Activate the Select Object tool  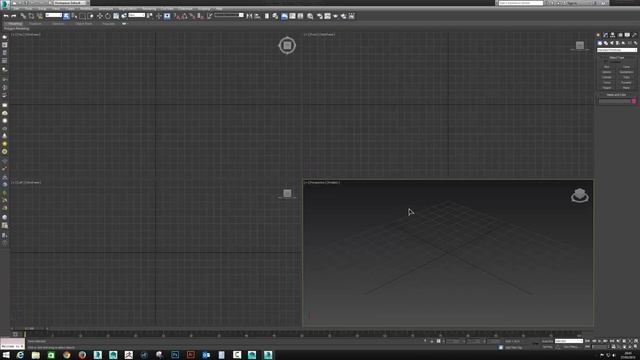(x=67, y=16)
